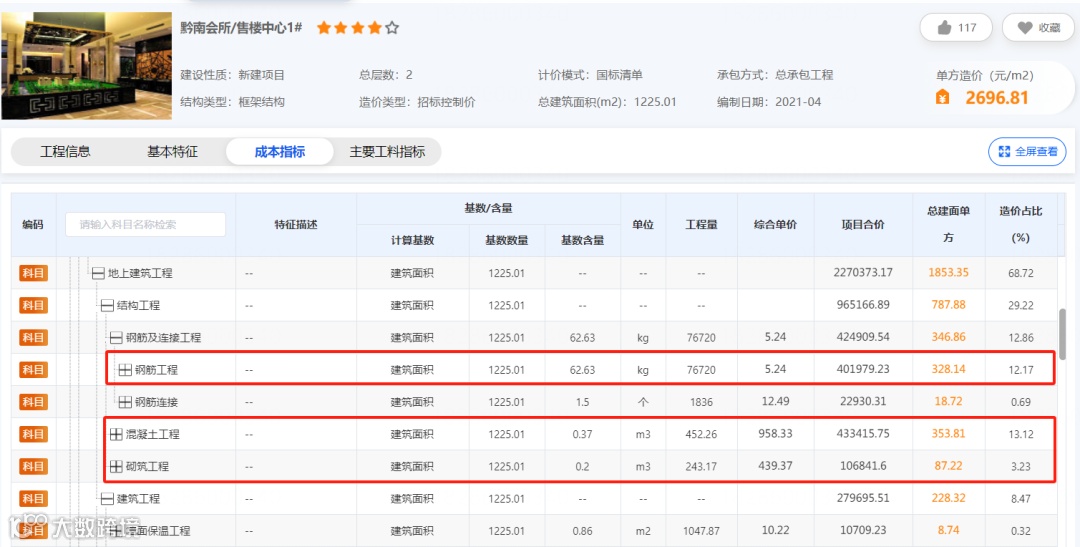Click 科目 badge in 混凝土工程 row
The image size is (1080, 547).
click(x=32, y=434)
